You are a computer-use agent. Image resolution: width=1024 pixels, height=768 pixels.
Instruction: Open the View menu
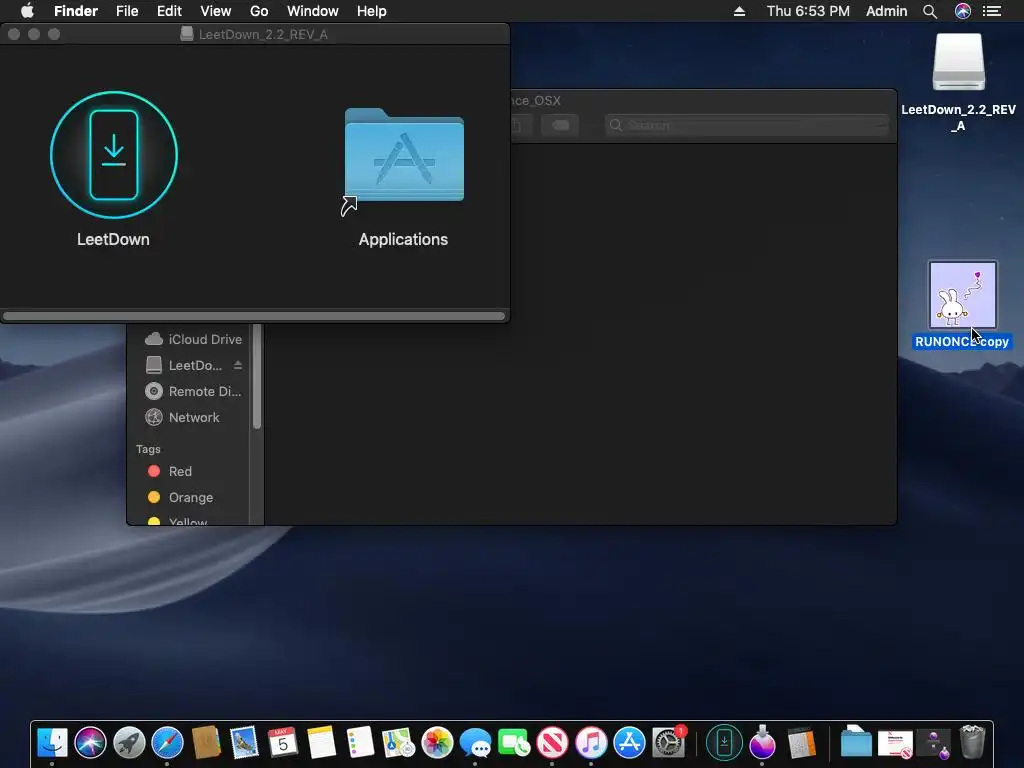click(x=216, y=11)
